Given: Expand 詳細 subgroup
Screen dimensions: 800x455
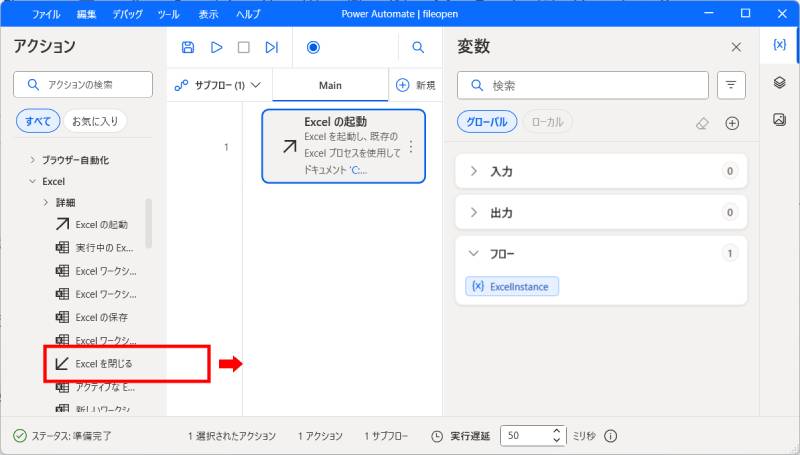Looking at the screenshot, I should pyautogui.click(x=46, y=203).
